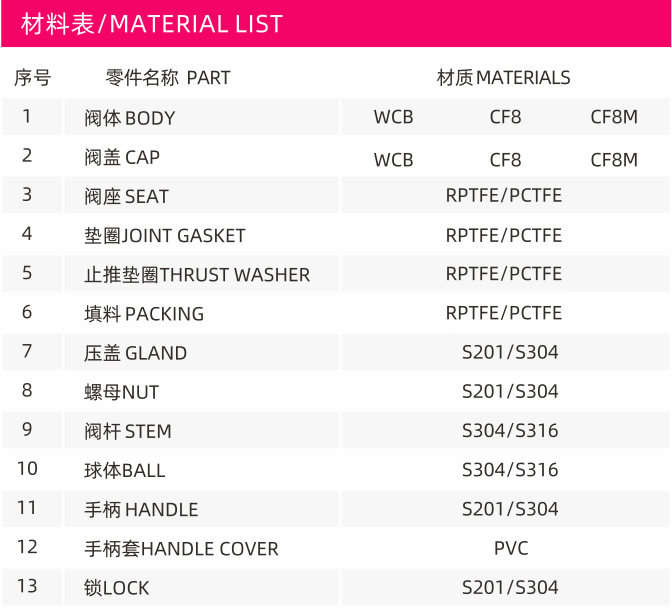Select the BALL part name cell
The image size is (672, 608).
click(x=201, y=470)
